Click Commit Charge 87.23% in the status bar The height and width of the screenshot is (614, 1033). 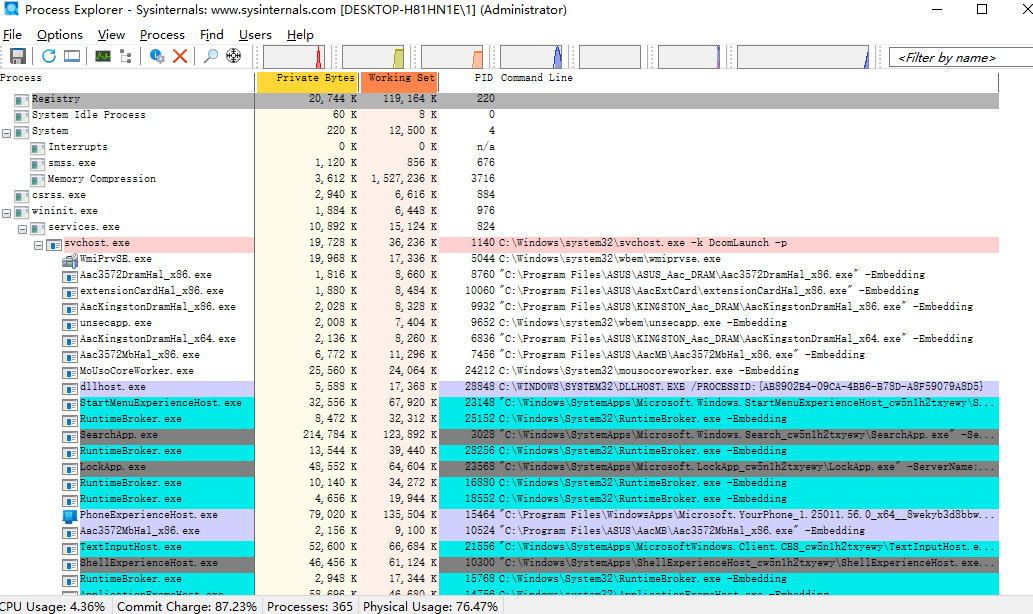(187, 606)
